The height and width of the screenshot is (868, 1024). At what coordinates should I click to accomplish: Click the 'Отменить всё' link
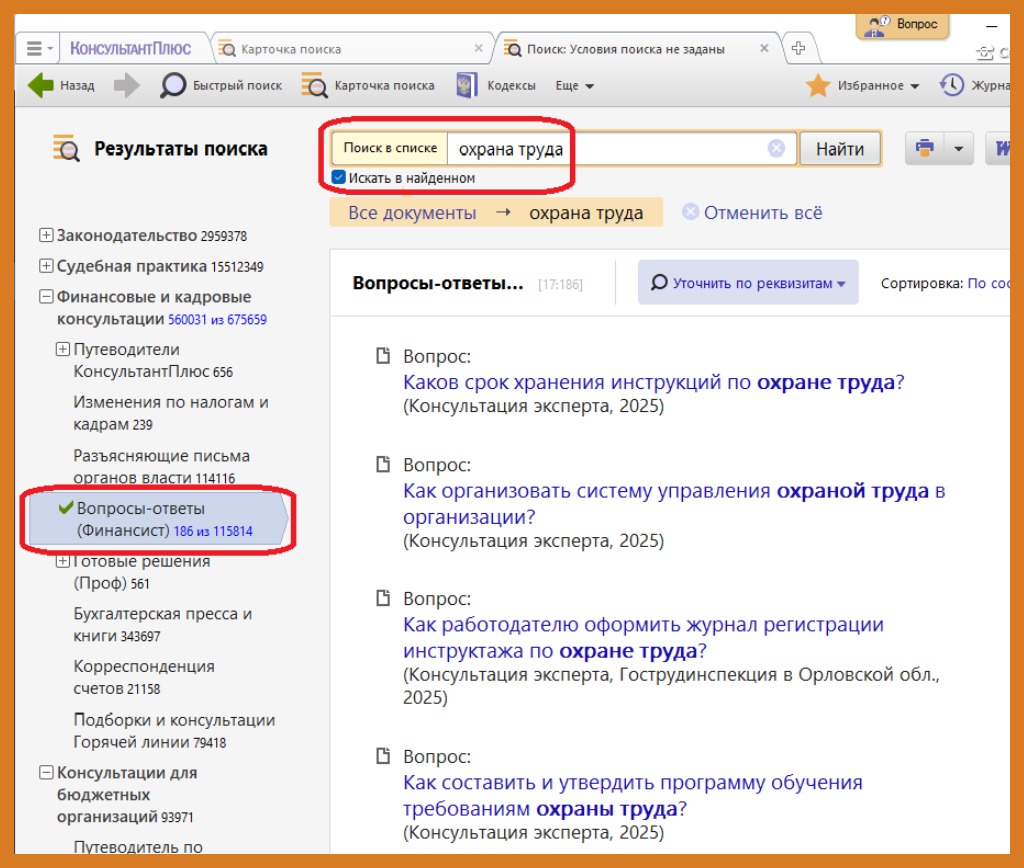point(762,213)
